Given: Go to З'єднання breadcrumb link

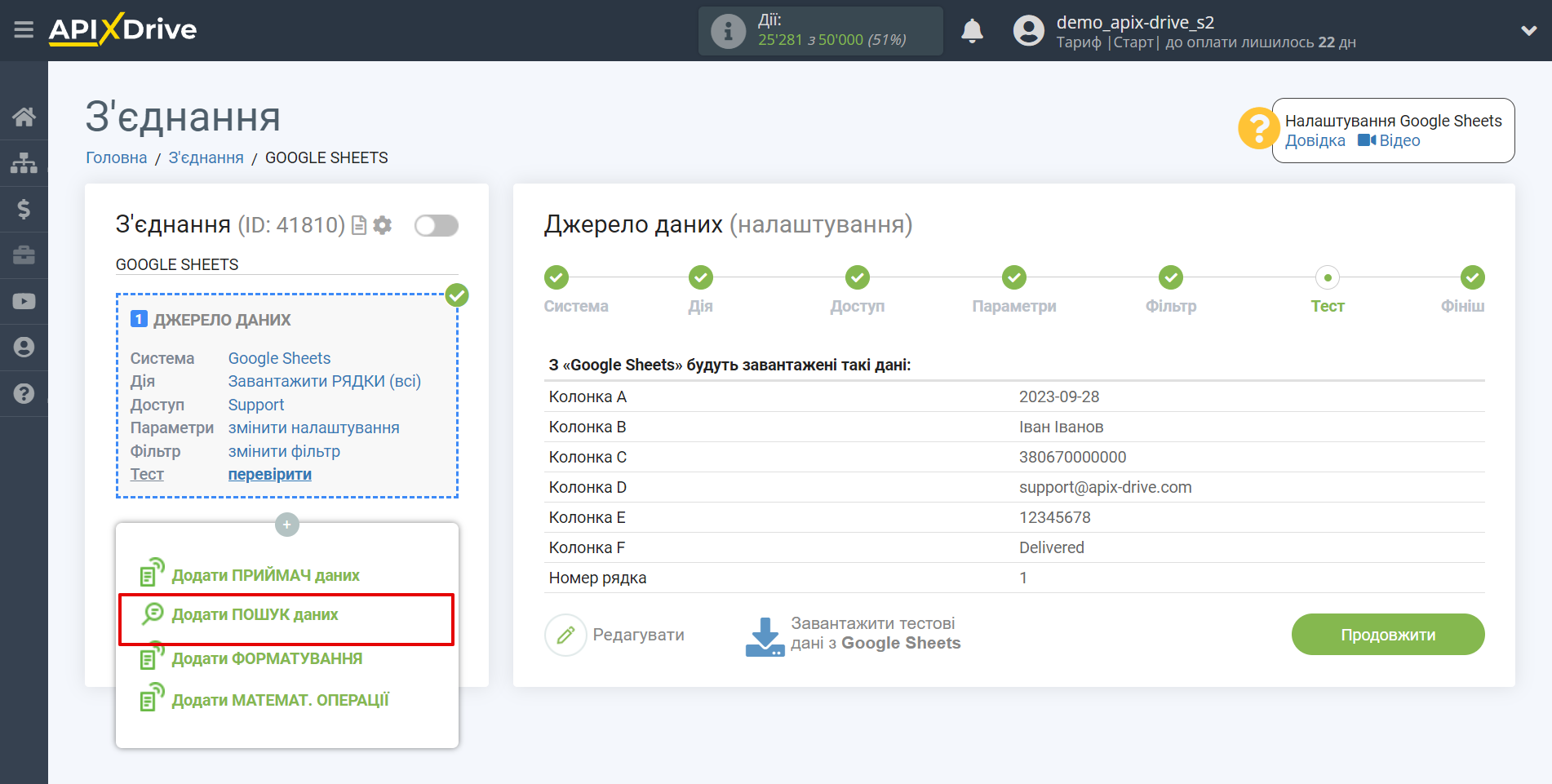Looking at the screenshot, I should (x=206, y=157).
